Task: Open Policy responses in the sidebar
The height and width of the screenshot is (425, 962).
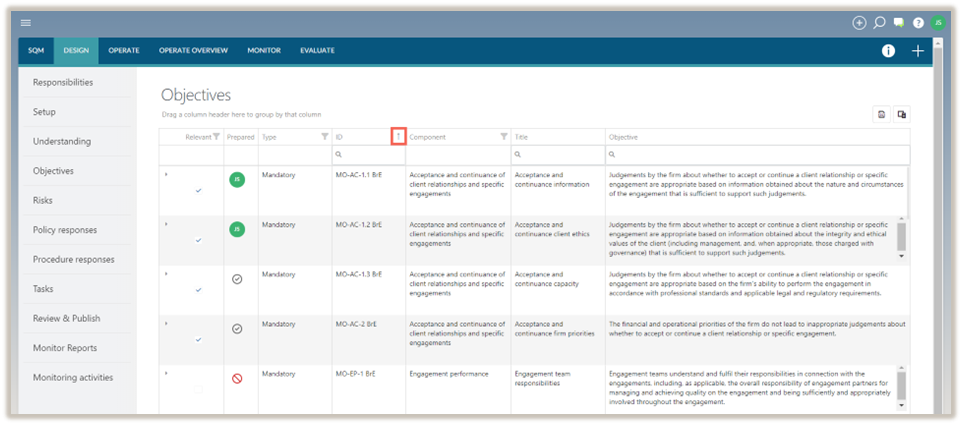Action: (x=65, y=230)
